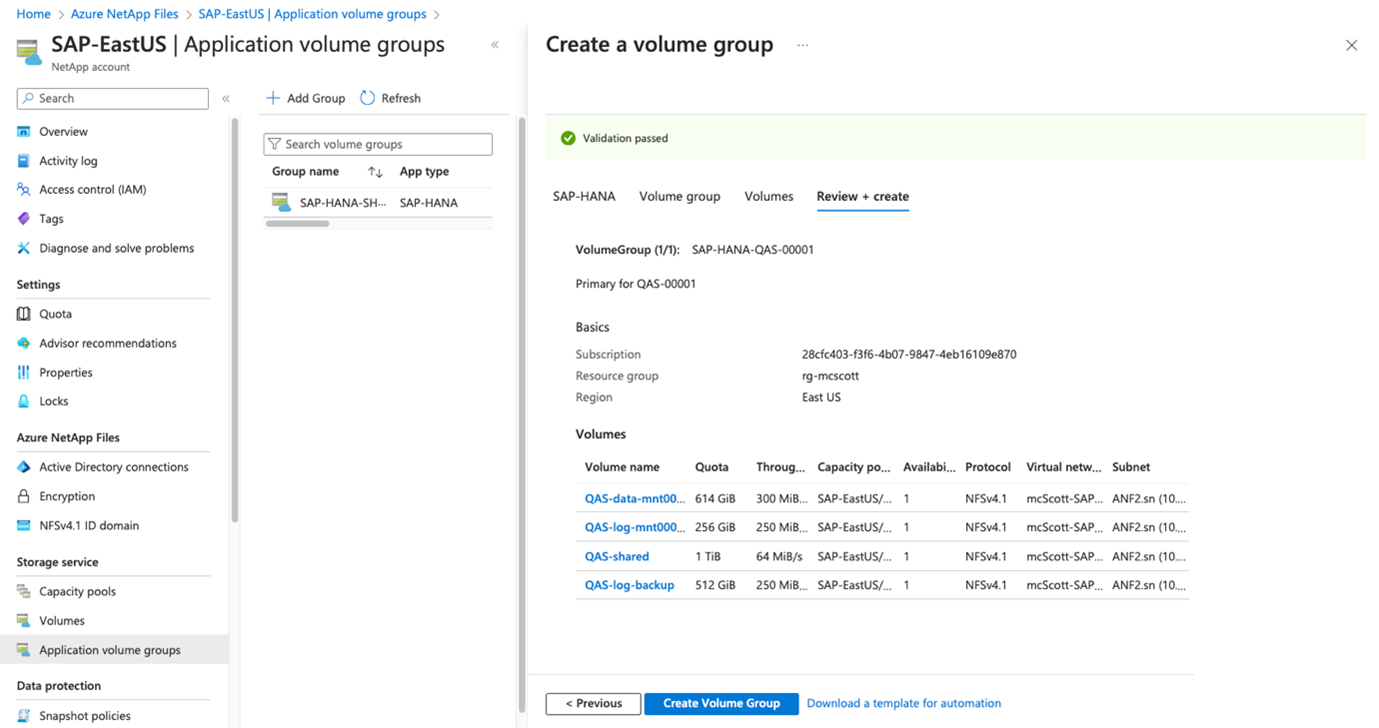1379x728 pixels.
Task: Open the QAS-data-mnt00 volume link
Action: [635, 498]
